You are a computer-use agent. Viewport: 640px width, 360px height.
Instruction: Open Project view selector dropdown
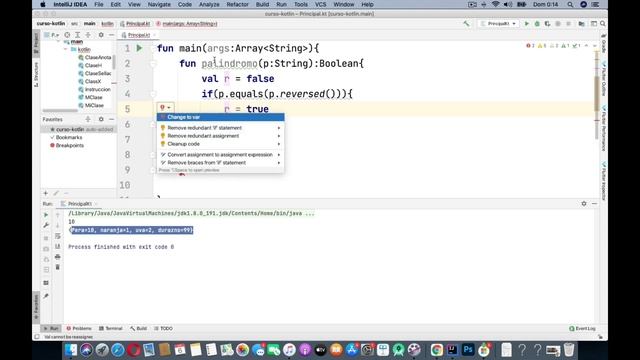(x=51, y=35)
